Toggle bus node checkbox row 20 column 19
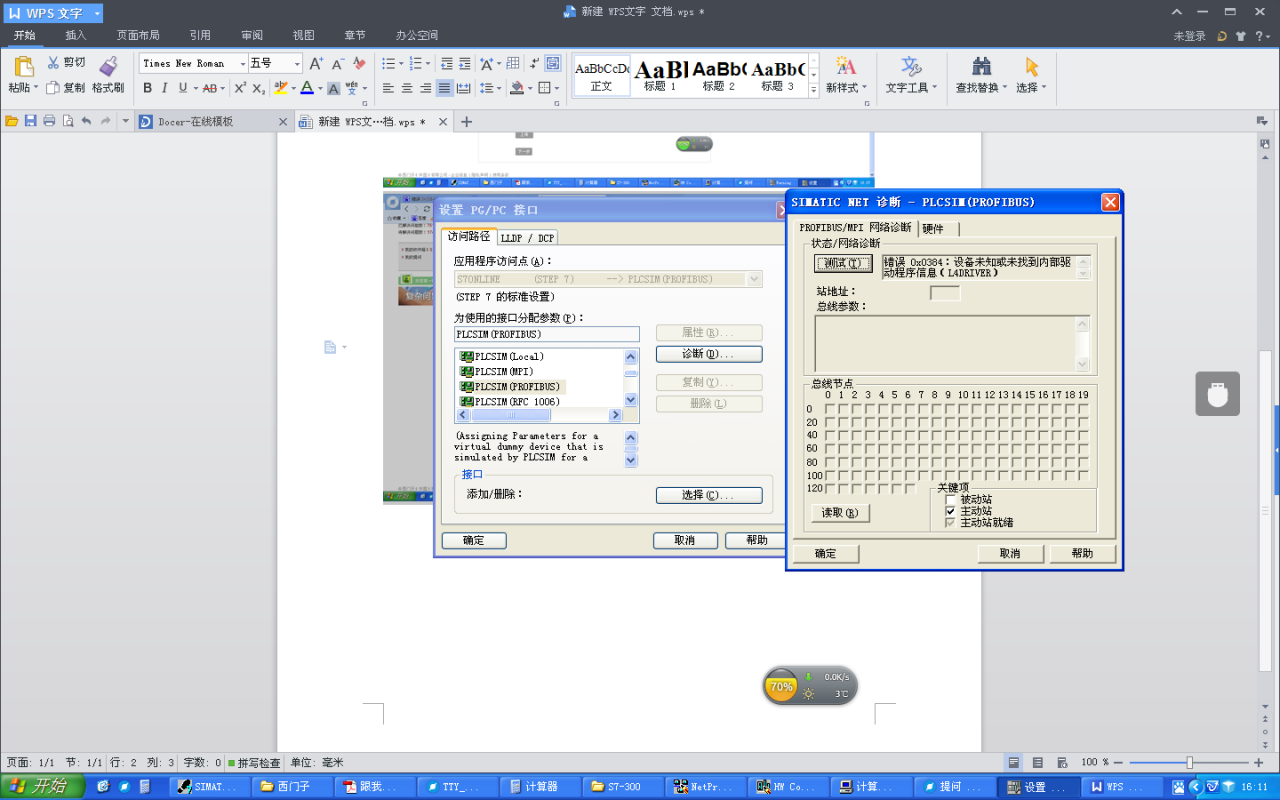This screenshot has width=1280, height=800. tap(1083, 422)
